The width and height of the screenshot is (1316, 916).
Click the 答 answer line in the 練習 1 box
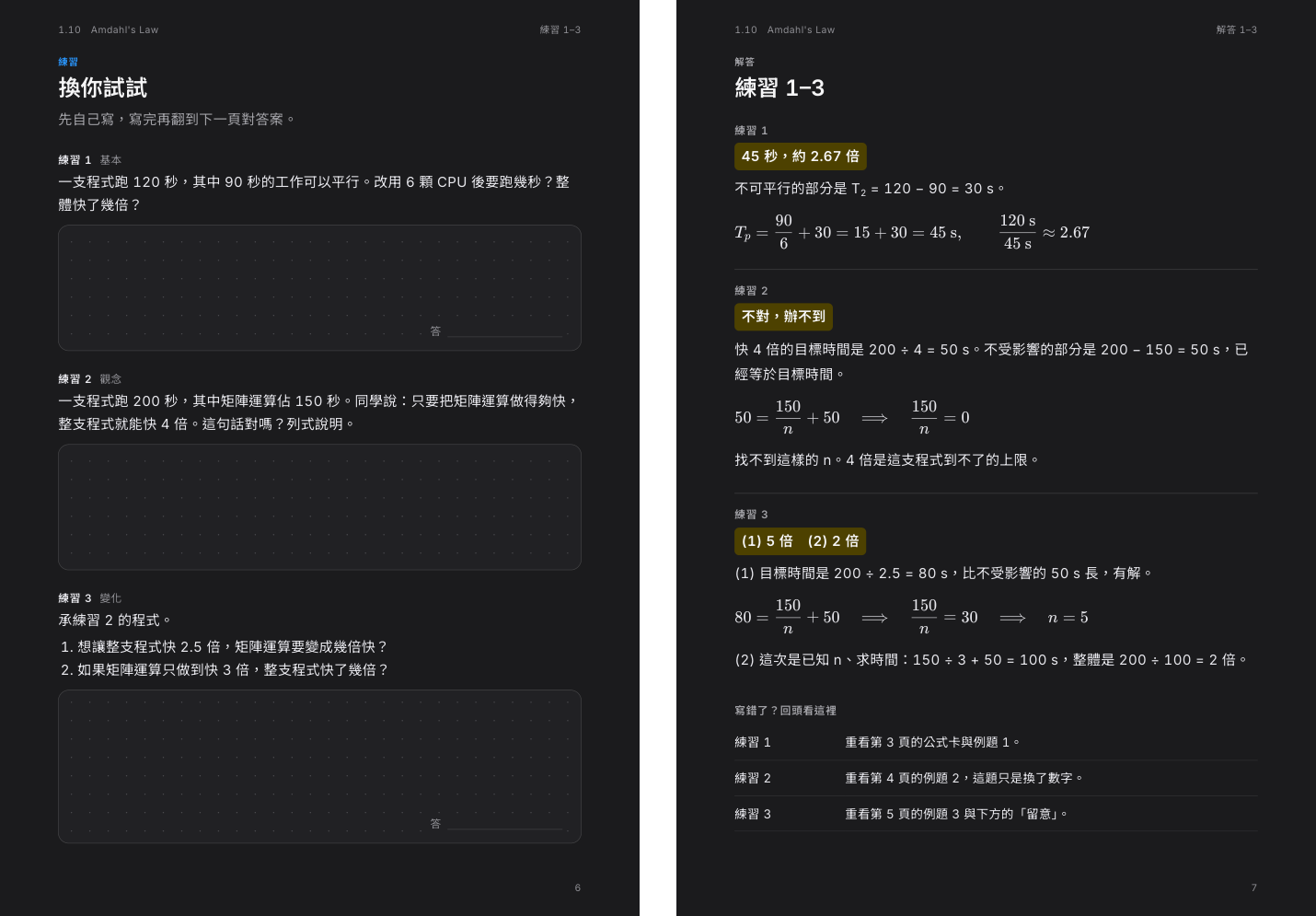tap(497, 331)
